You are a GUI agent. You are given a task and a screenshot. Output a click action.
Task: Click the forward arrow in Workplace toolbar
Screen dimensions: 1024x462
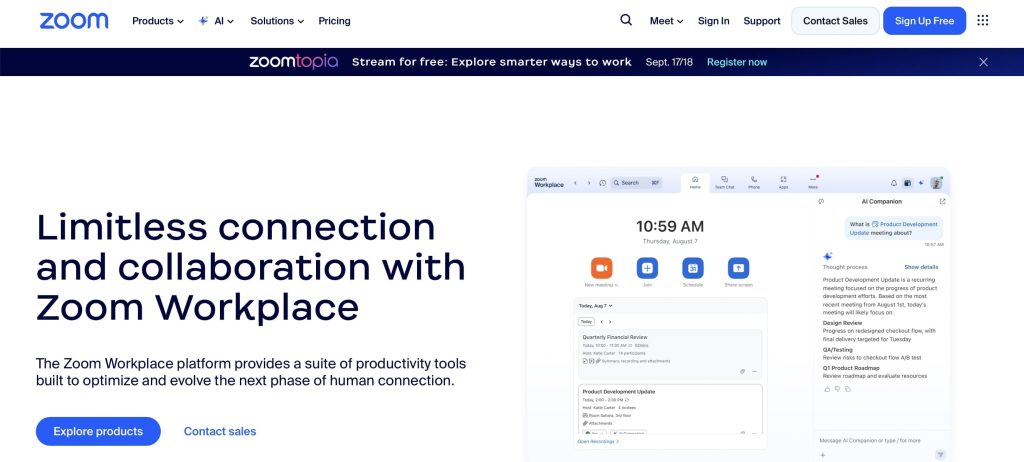589,183
